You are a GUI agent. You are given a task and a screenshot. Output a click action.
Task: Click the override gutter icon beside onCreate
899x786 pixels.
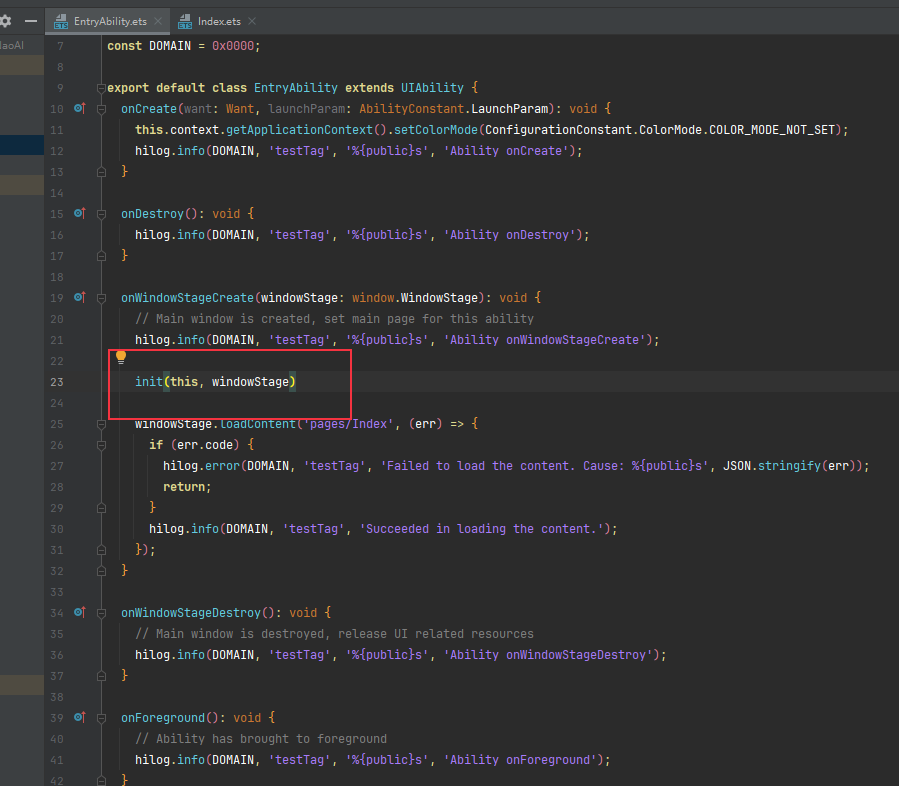coord(81,108)
